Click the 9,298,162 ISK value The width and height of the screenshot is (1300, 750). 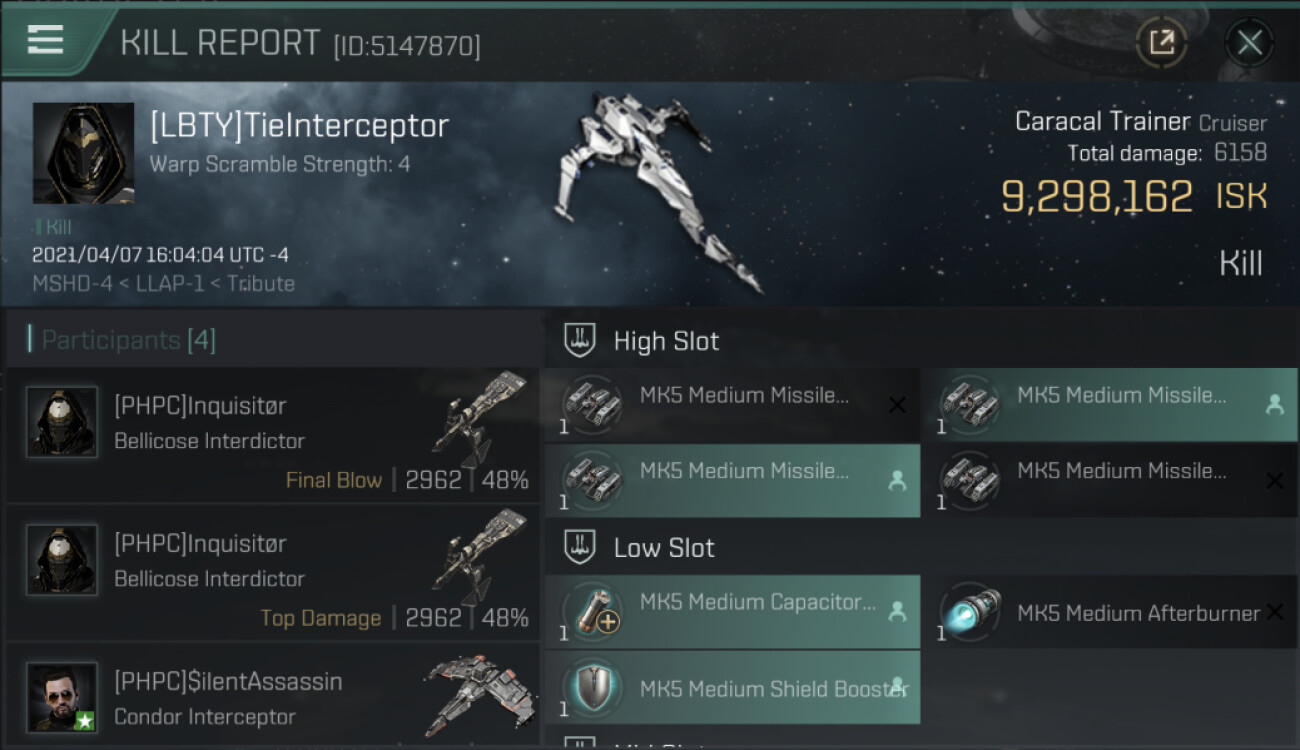[1134, 197]
